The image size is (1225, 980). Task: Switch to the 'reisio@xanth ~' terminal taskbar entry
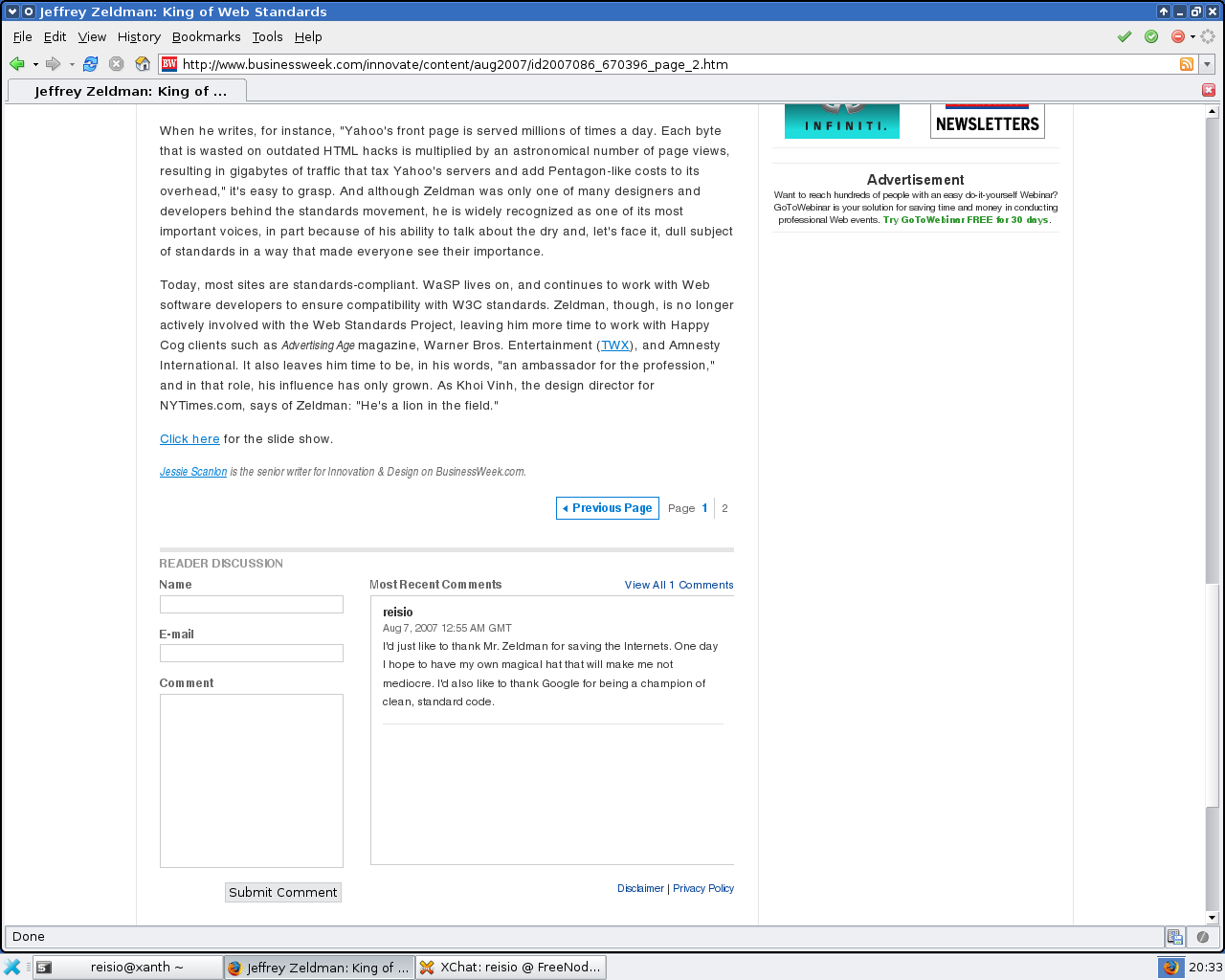(127, 968)
